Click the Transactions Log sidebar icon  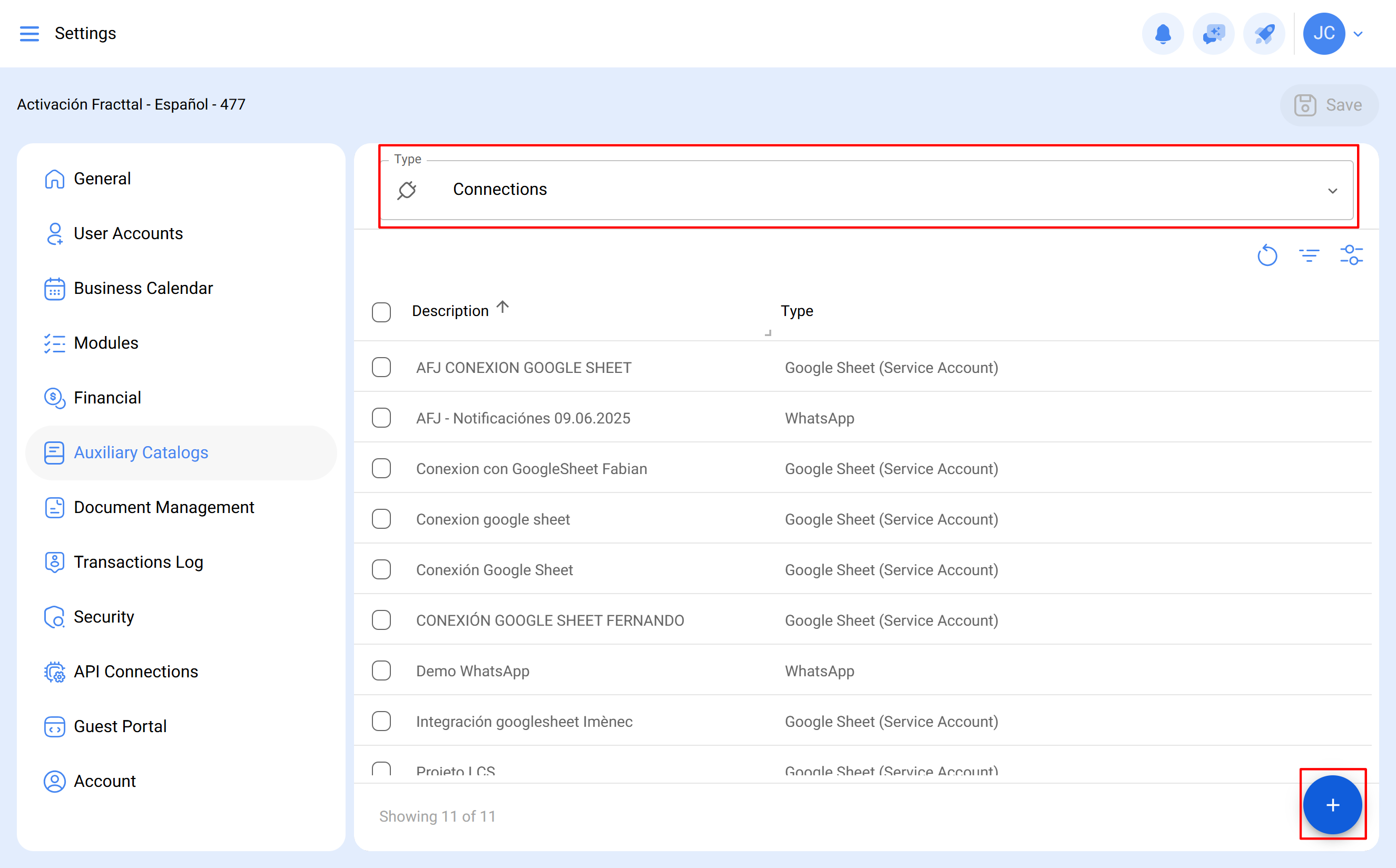coord(54,563)
